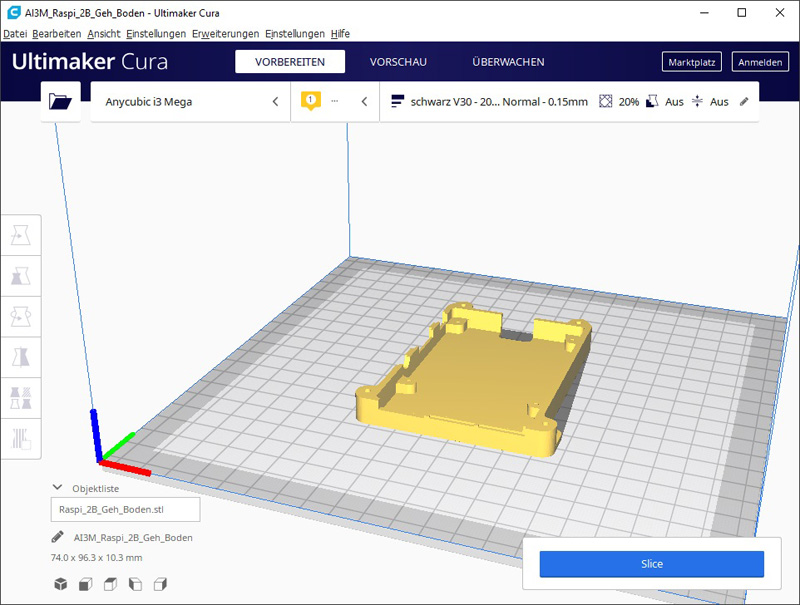This screenshot has height=605, width=800.
Task: Open Per Model Settings tool
Action: [21, 398]
